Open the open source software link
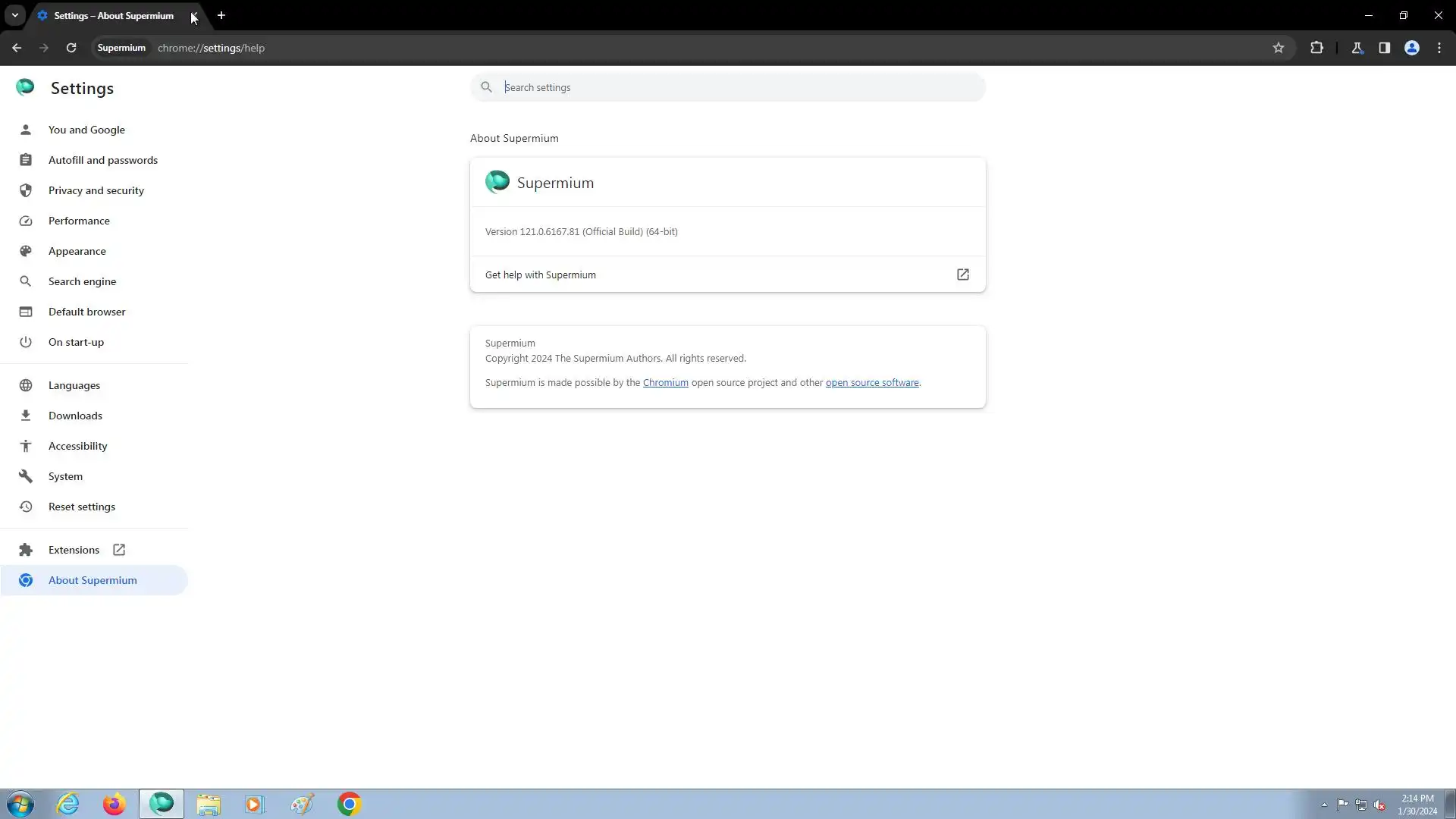Screen dimensions: 1456x819 pyautogui.click(x=871, y=383)
